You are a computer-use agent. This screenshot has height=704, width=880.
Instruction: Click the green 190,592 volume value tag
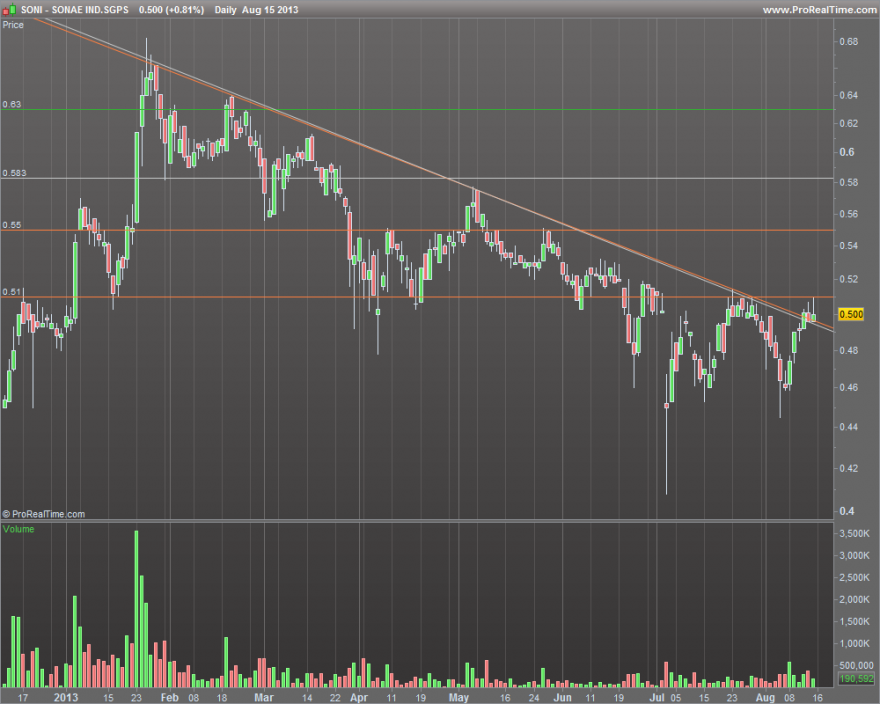click(x=856, y=679)
